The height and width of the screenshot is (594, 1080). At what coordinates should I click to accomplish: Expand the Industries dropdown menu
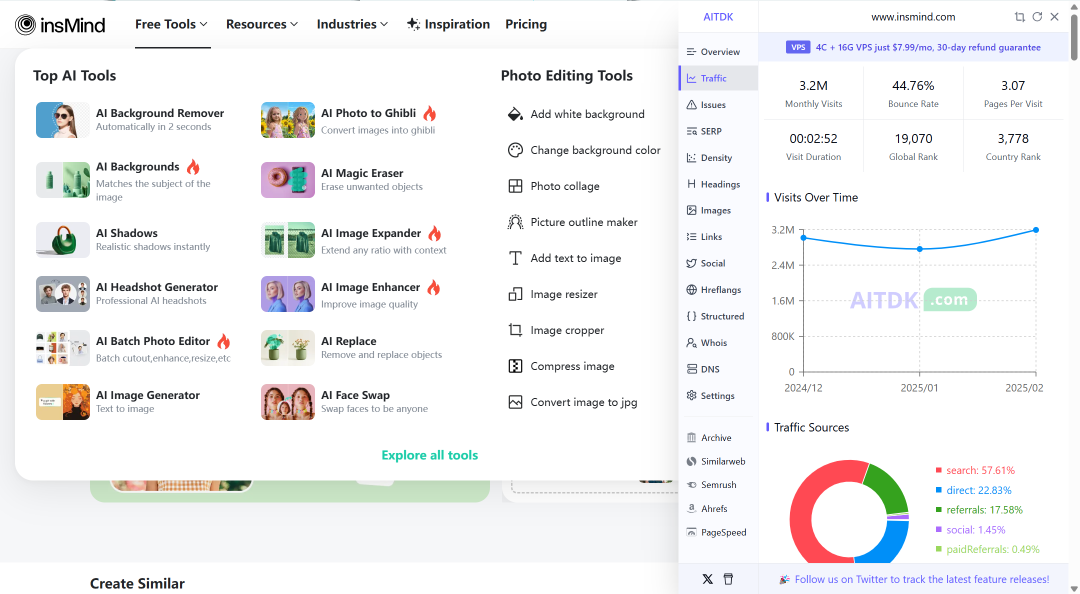[353, 24]
